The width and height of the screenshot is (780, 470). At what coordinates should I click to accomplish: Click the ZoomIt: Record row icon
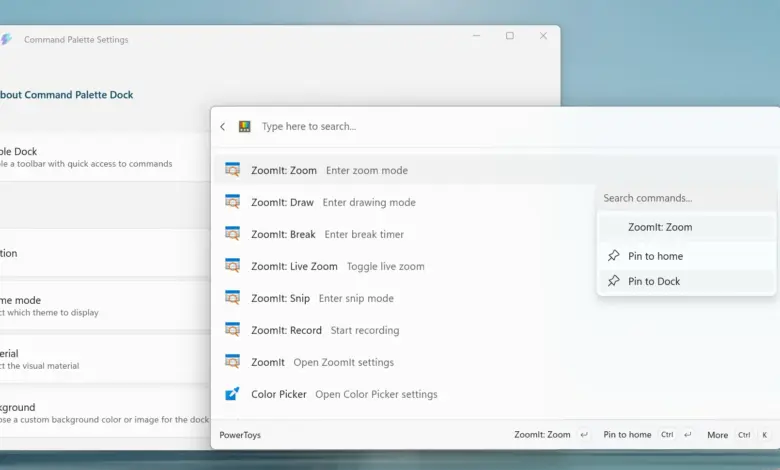point(232,330)
